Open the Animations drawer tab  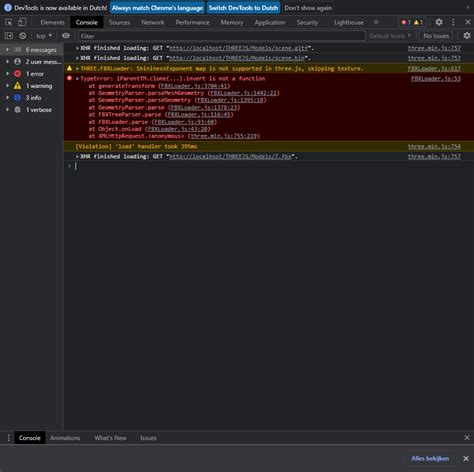[x=65, y=438]
